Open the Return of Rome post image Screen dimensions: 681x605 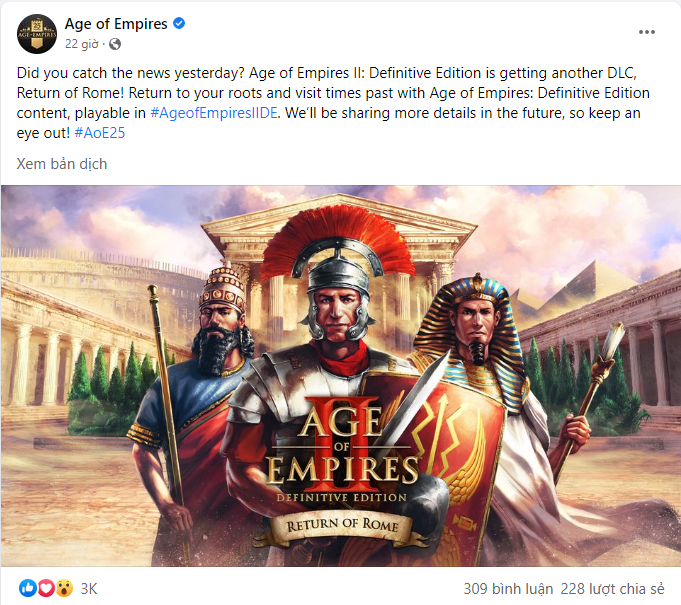(x=340, y=376)
